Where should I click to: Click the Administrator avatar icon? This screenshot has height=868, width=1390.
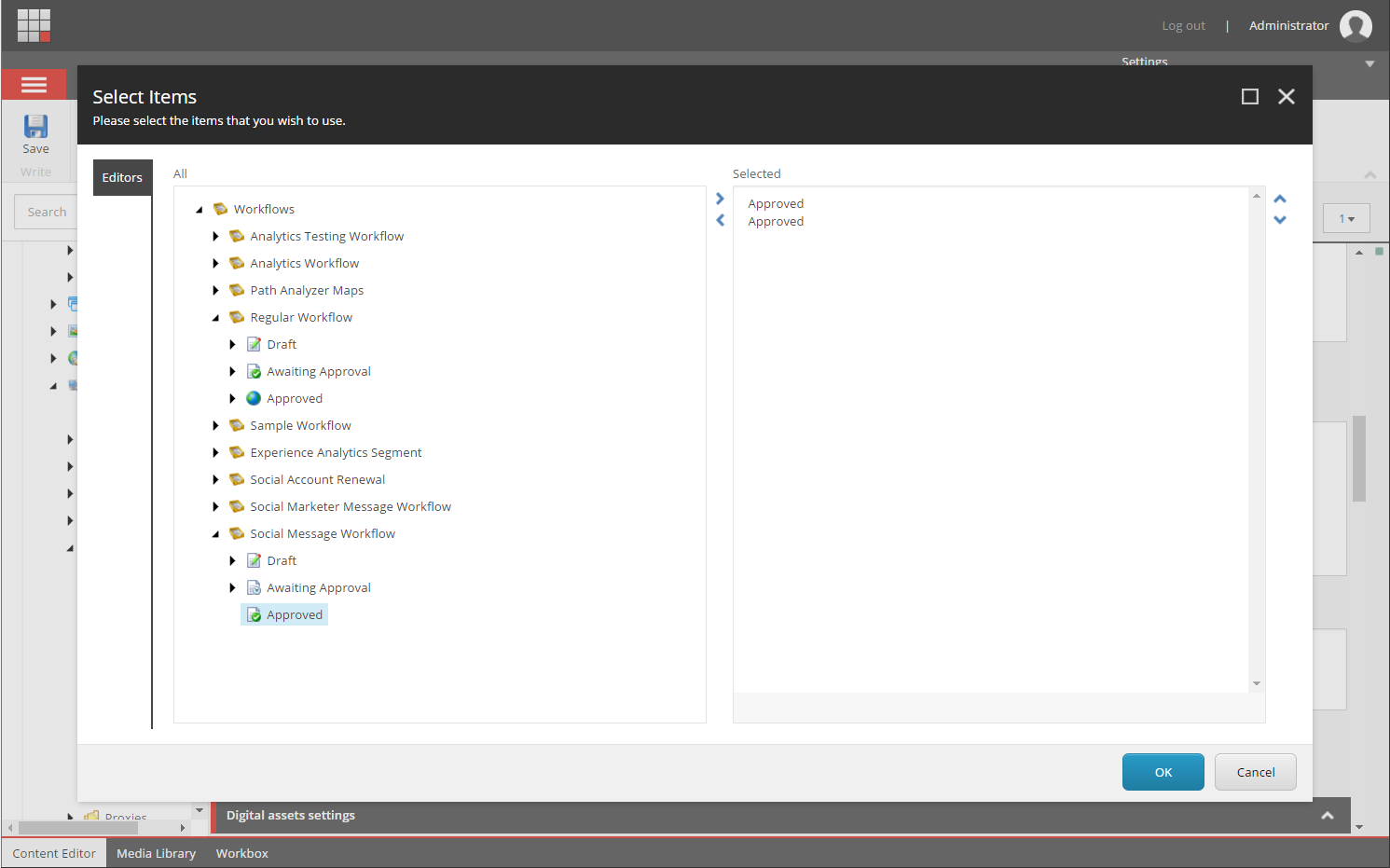pyautogui.click(x=1356, y=26)
